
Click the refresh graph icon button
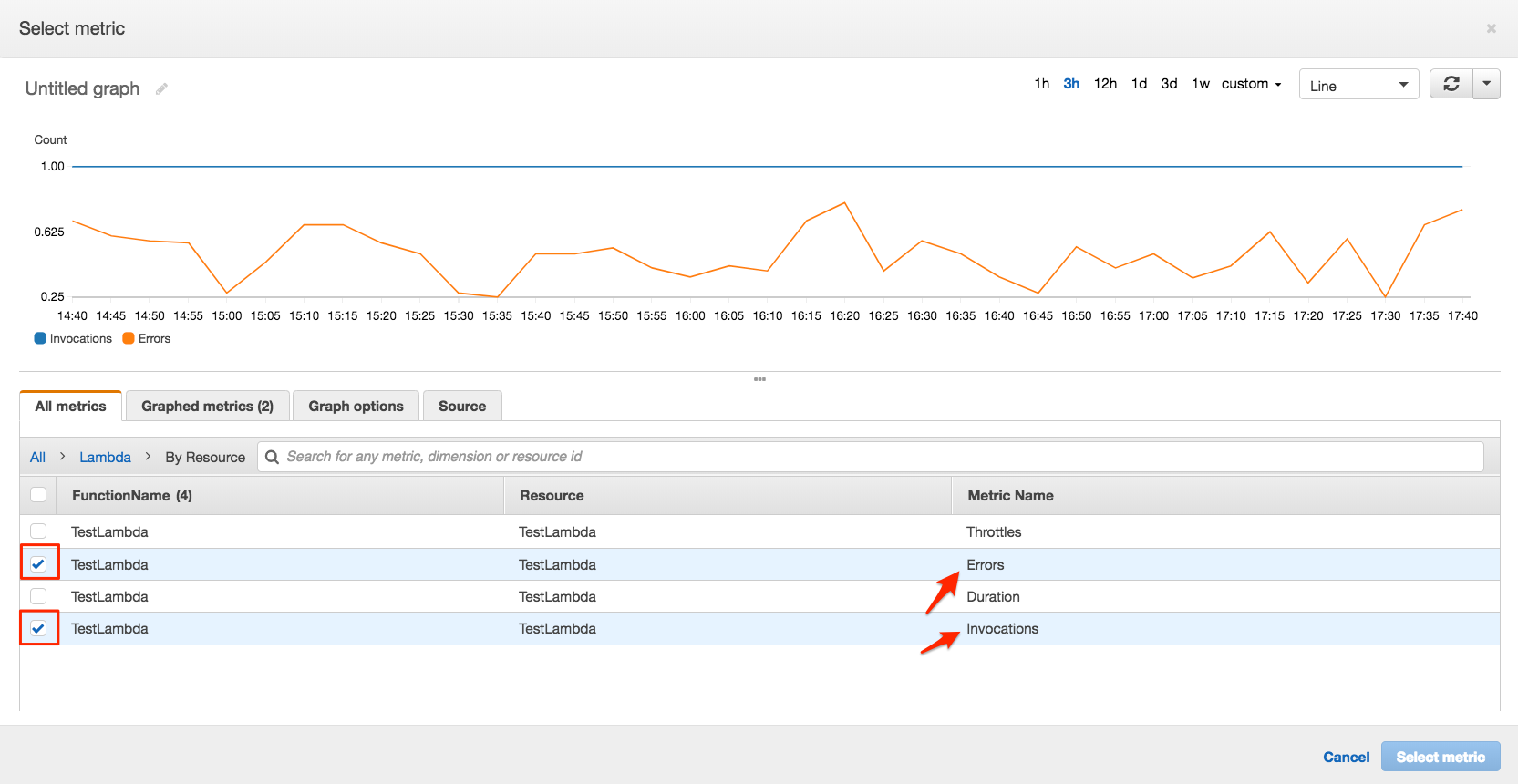(1451, 84)
